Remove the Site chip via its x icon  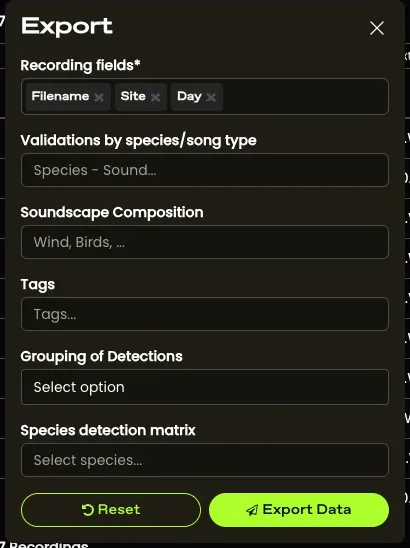point(155,97)
